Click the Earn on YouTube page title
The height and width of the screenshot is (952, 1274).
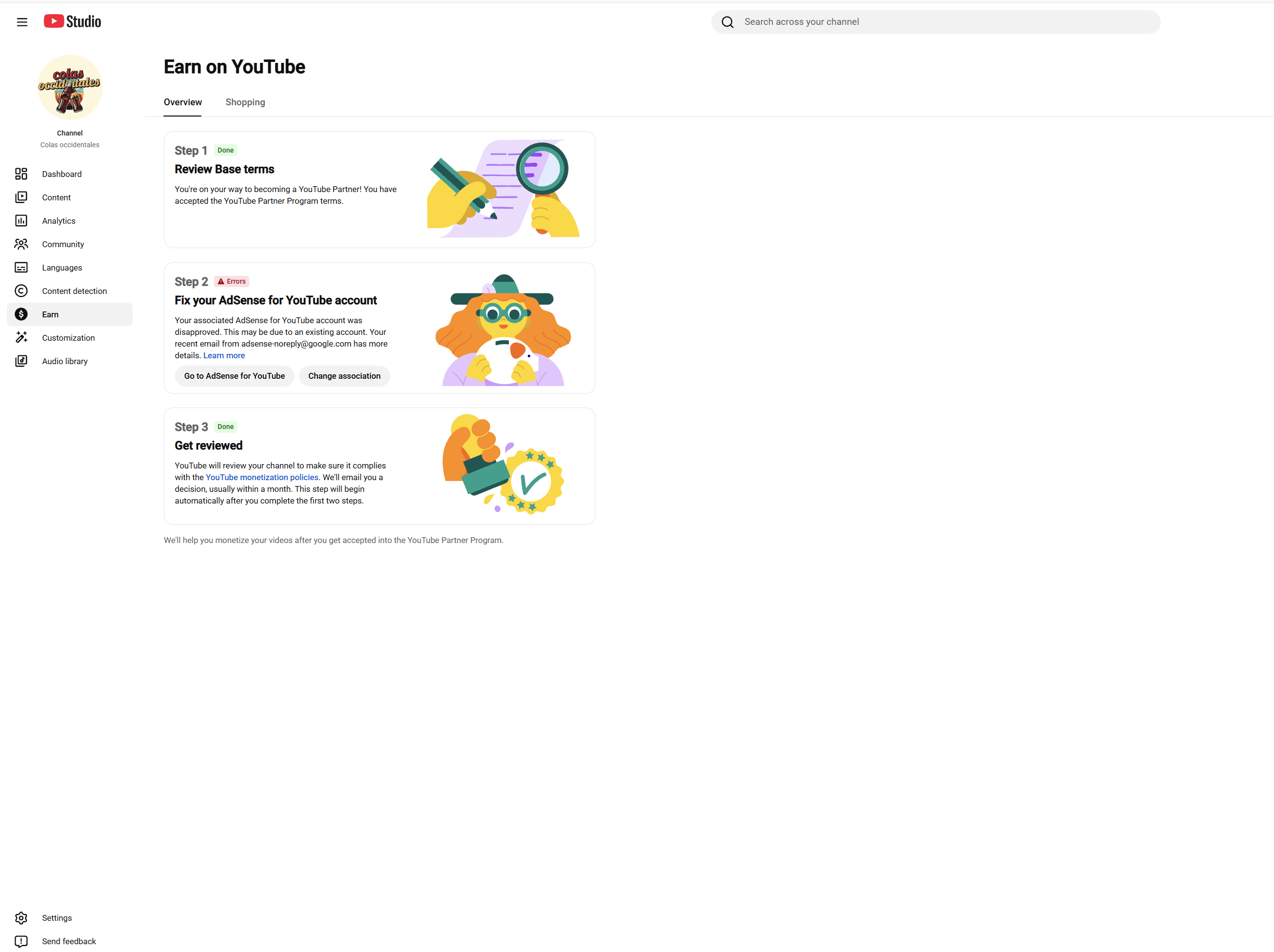pyautogui.click(x=235, y=67)
